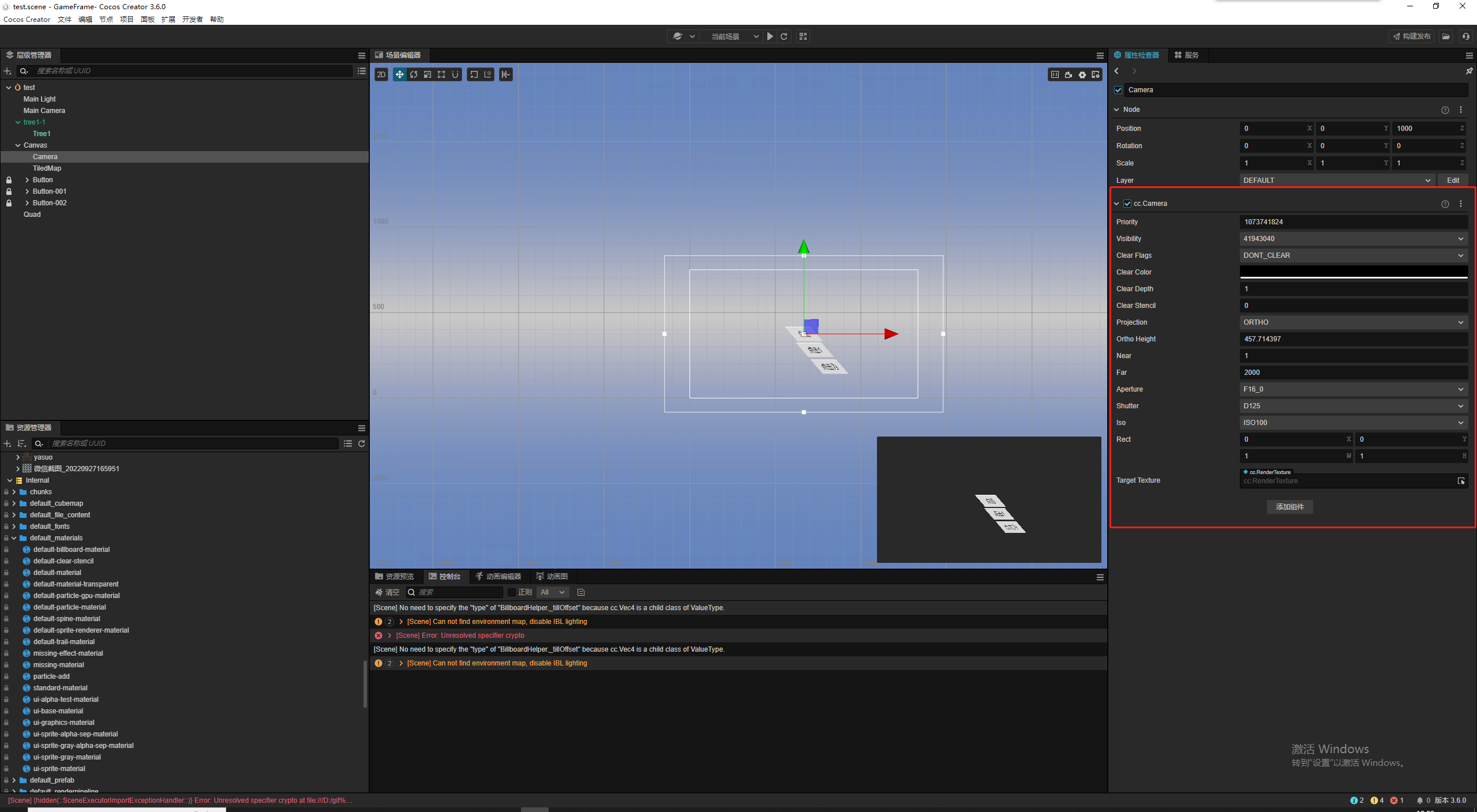Open scene editor gear settings
The image size is (1477, 812).
click(1082, 74)
